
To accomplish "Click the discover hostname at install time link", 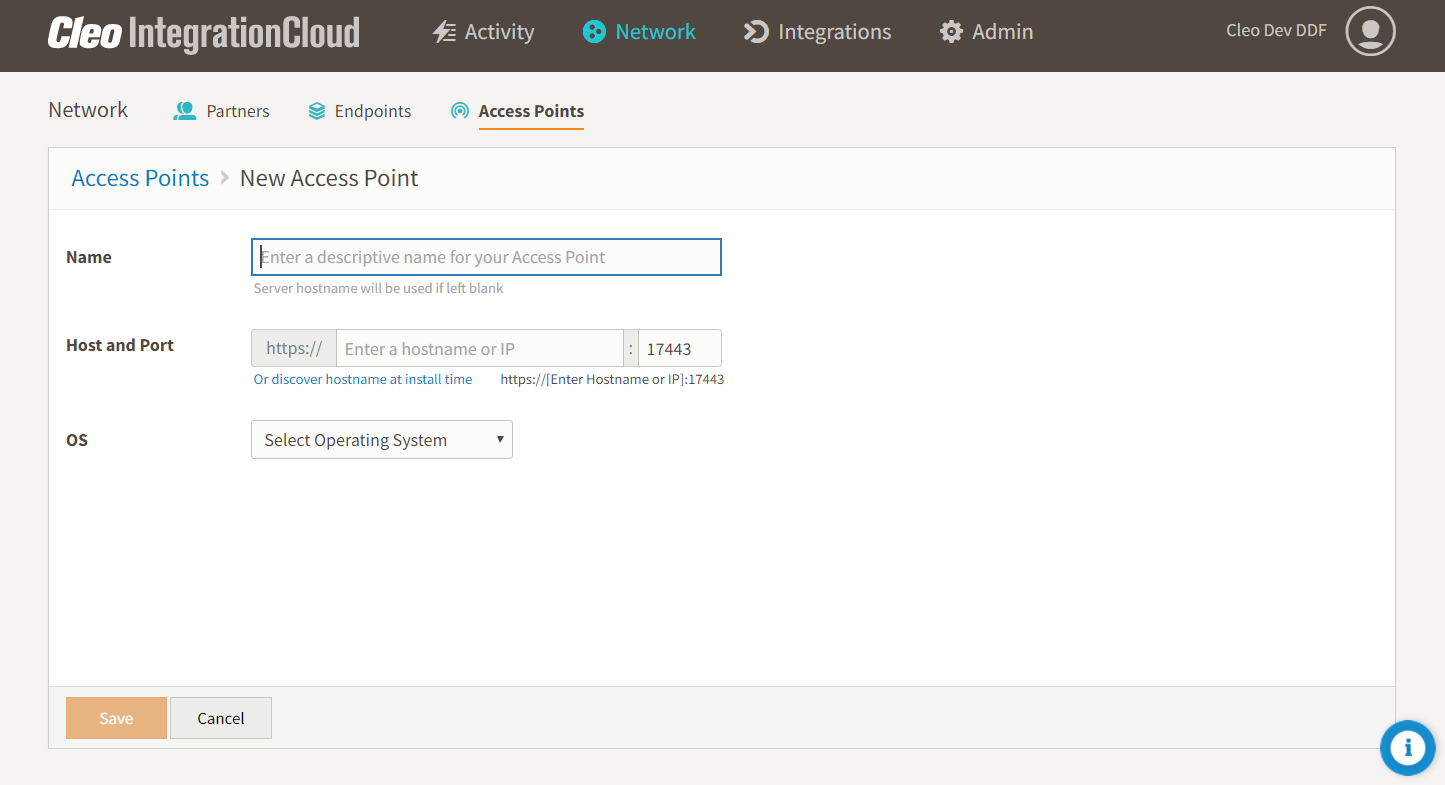I will click(x=362, y=380).
